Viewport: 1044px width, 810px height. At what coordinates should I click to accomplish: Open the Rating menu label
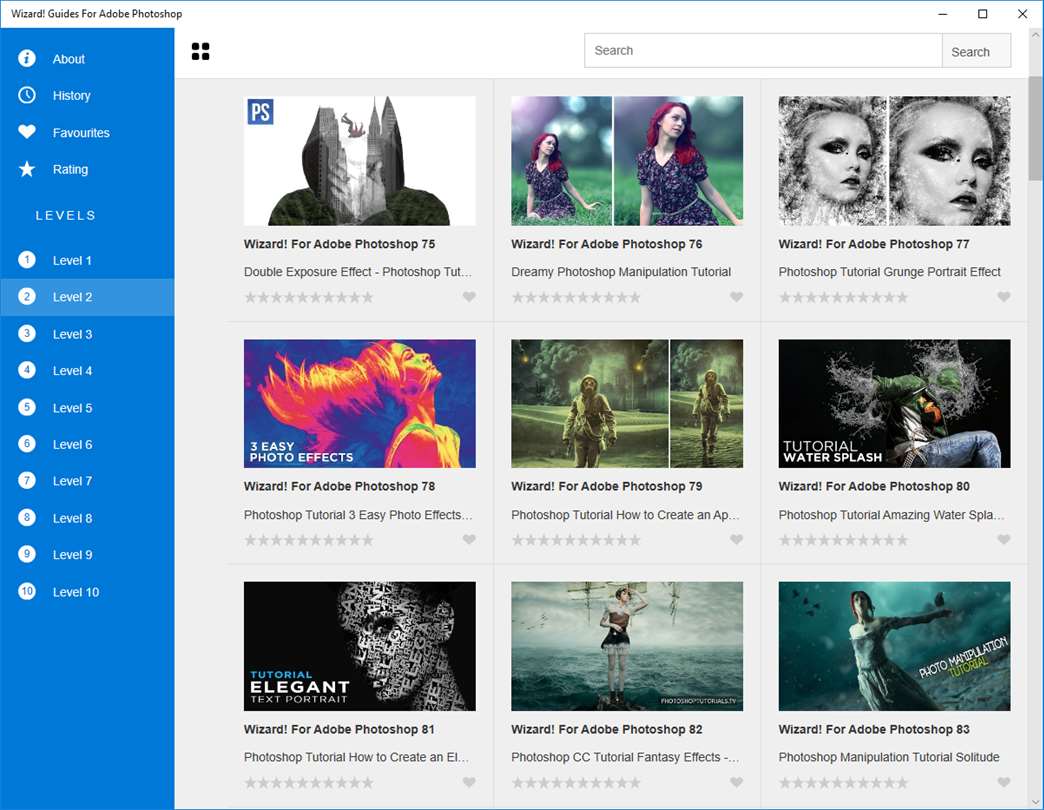[71, 169]
